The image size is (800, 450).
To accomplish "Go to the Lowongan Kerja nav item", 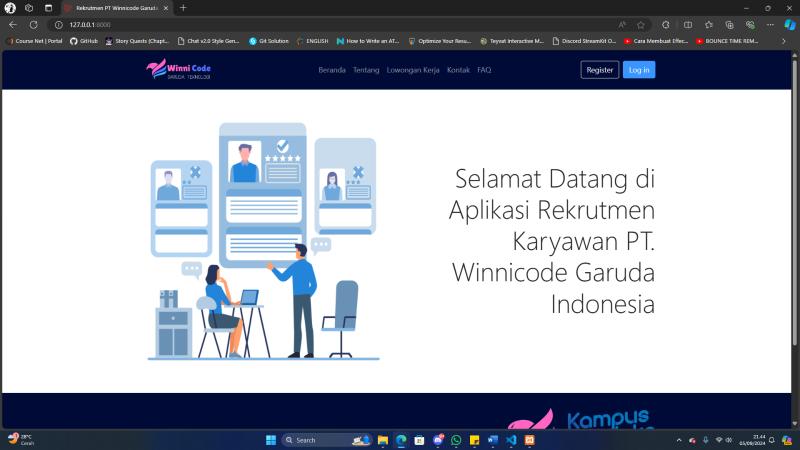I will coord(413,70).
